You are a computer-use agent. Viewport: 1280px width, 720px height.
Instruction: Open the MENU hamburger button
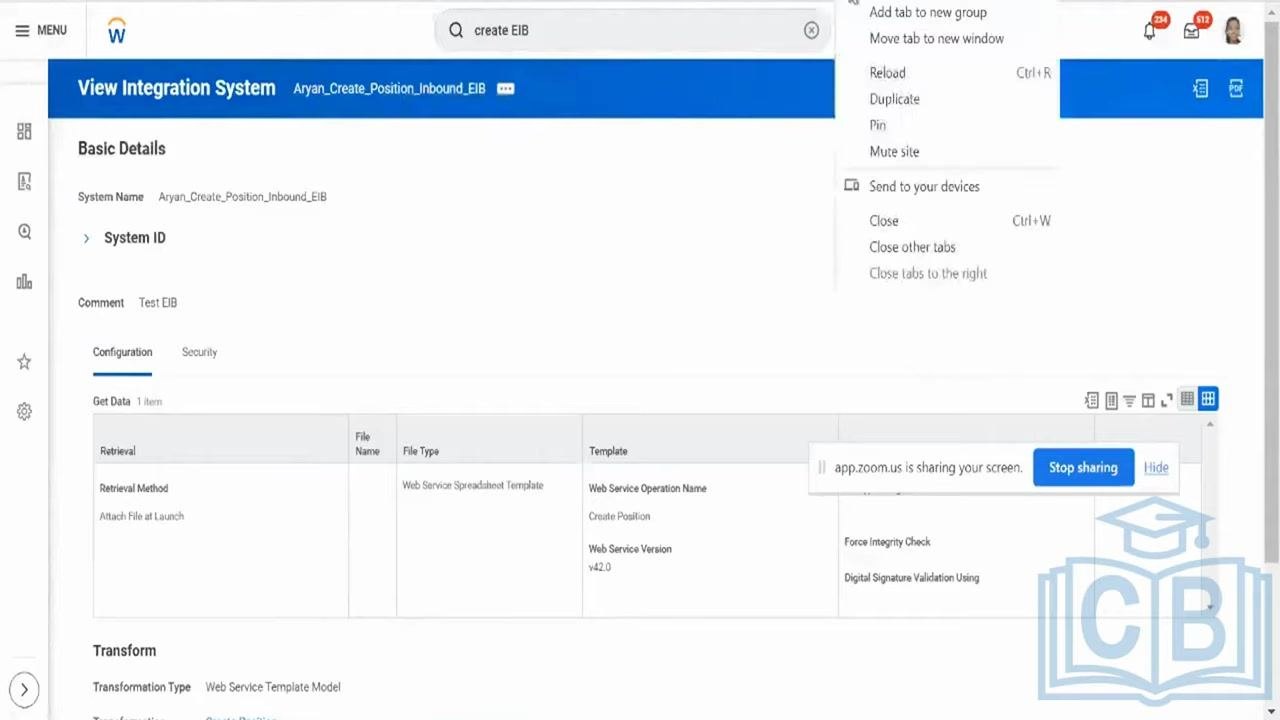pos(41,30)
